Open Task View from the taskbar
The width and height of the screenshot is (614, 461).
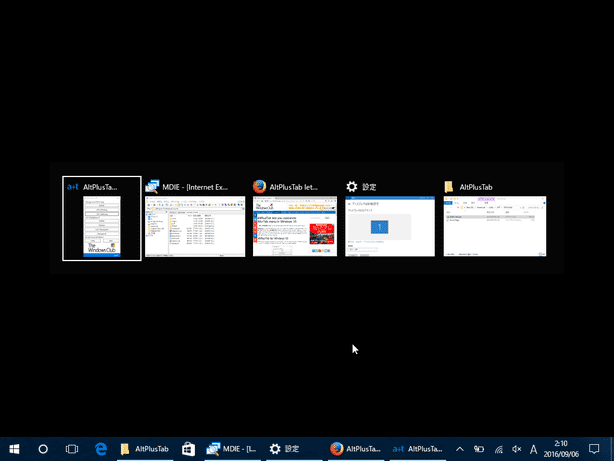(72, 449)
